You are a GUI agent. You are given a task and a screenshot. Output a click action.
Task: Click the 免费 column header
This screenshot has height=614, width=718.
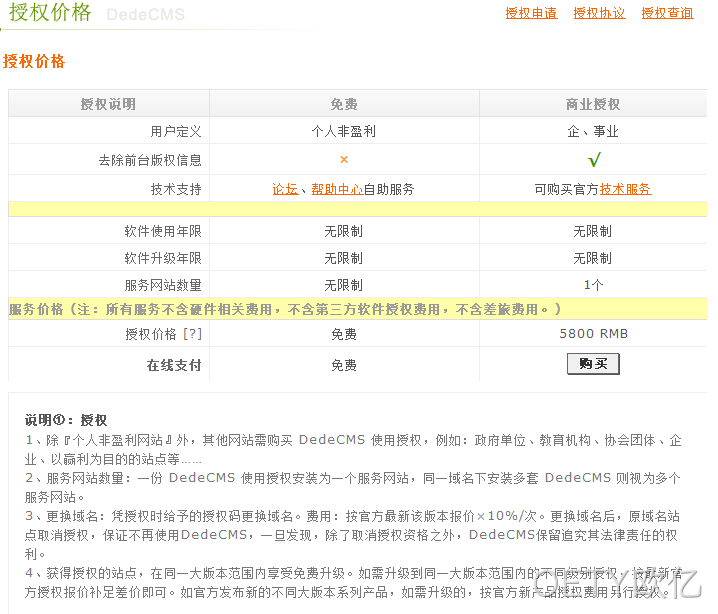click(x=344, y=104)
